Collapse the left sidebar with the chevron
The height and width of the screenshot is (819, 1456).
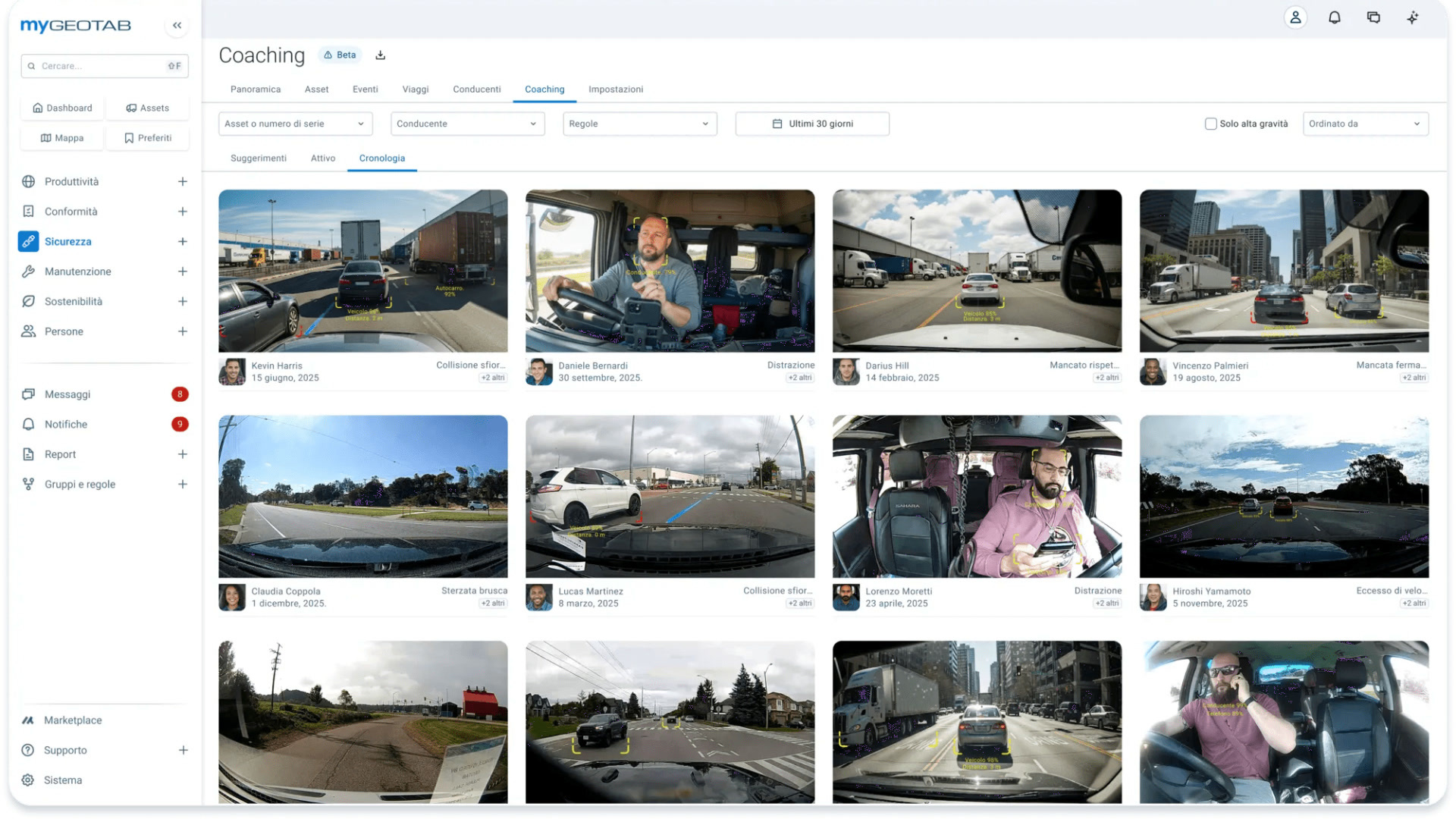point(177,25)
